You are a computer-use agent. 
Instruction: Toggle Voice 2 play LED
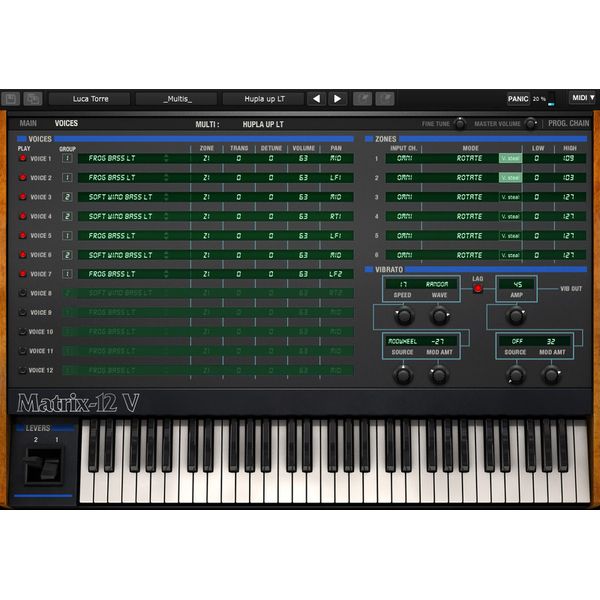23,178
